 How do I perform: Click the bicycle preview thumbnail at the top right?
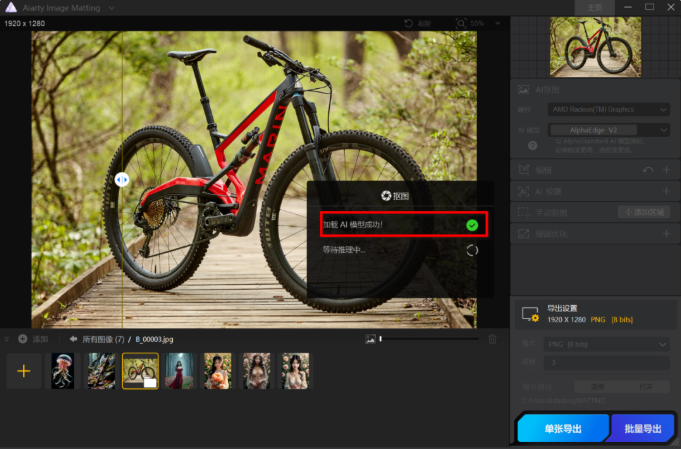[595, 47]
